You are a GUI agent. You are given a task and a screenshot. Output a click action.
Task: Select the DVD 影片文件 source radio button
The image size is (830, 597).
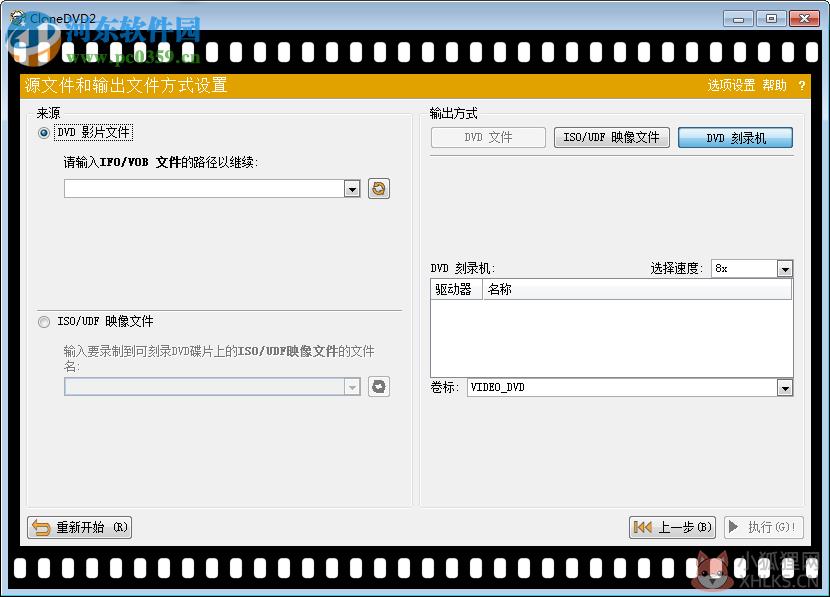44,133
